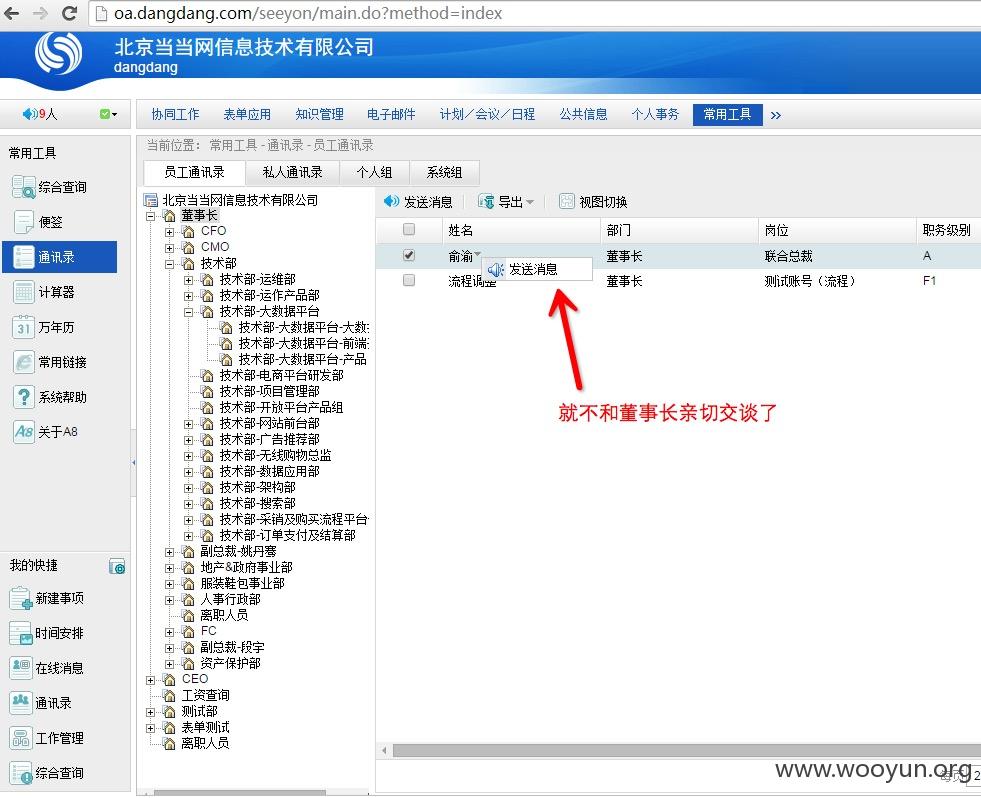Expand 技术部-运维部 tree node
This screenshot has width=981, height=798.
tap(188, 280)
